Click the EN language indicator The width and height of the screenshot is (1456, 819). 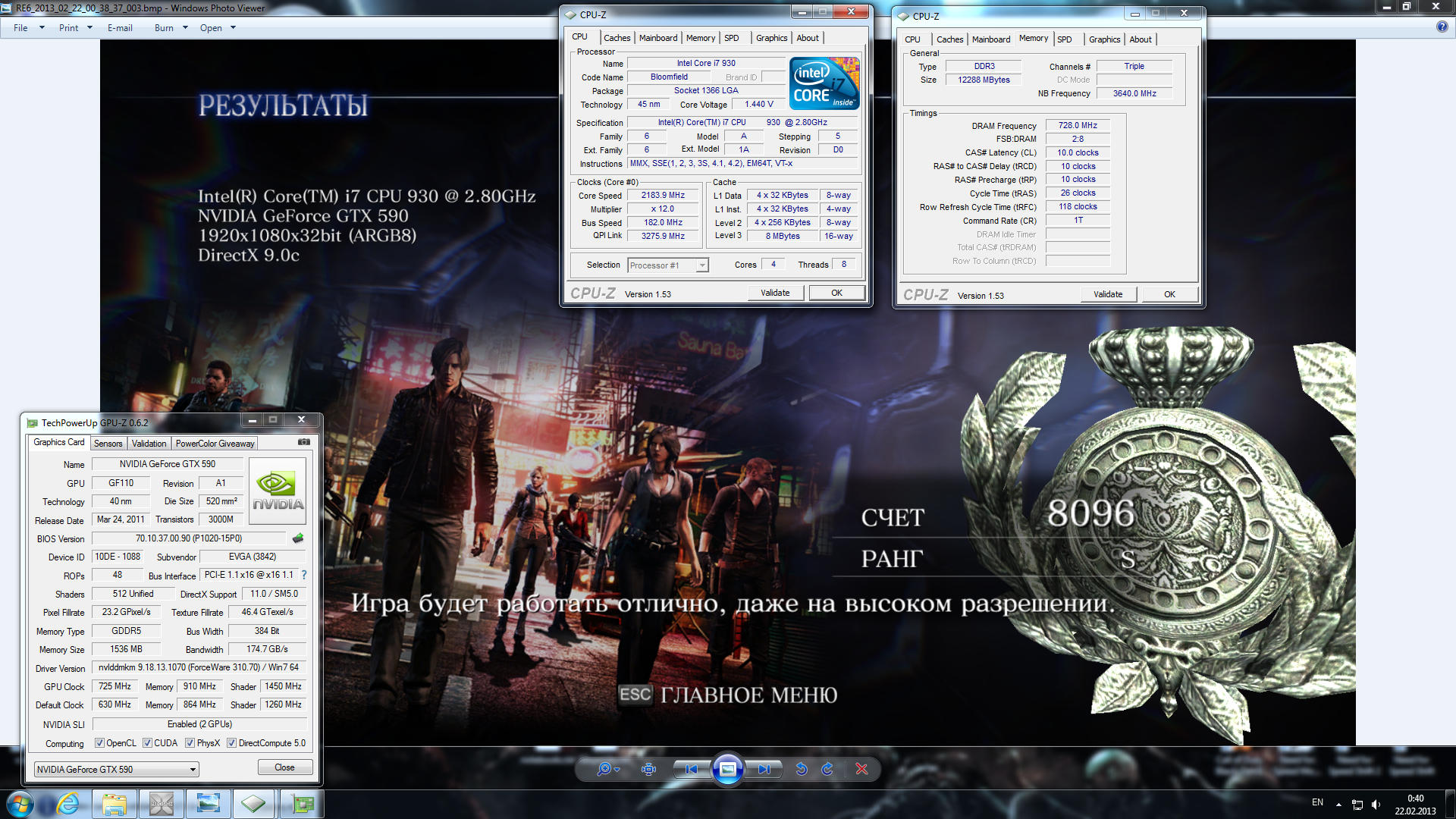coord(1317,802)
